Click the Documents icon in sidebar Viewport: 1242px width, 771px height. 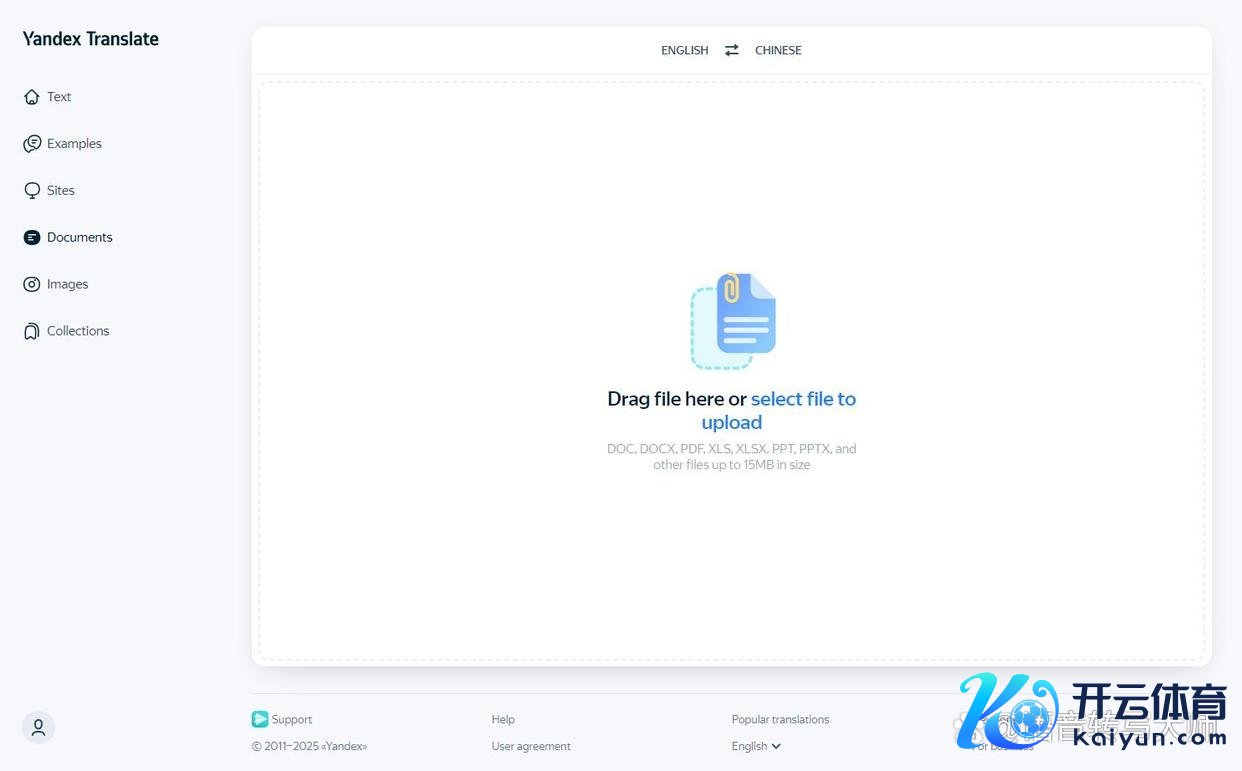pos(32,238)
